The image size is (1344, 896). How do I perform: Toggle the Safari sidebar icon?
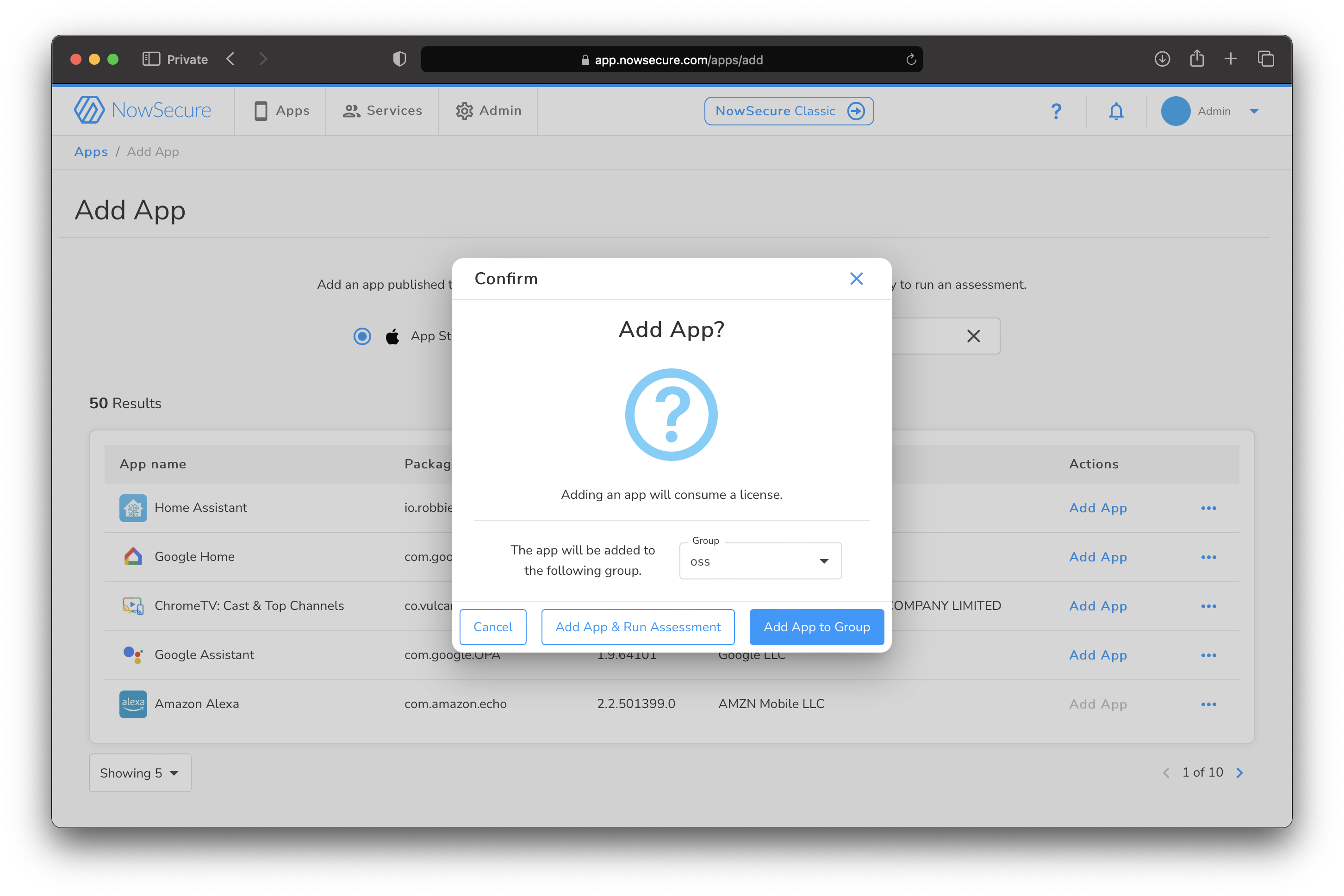pos(151,59)
